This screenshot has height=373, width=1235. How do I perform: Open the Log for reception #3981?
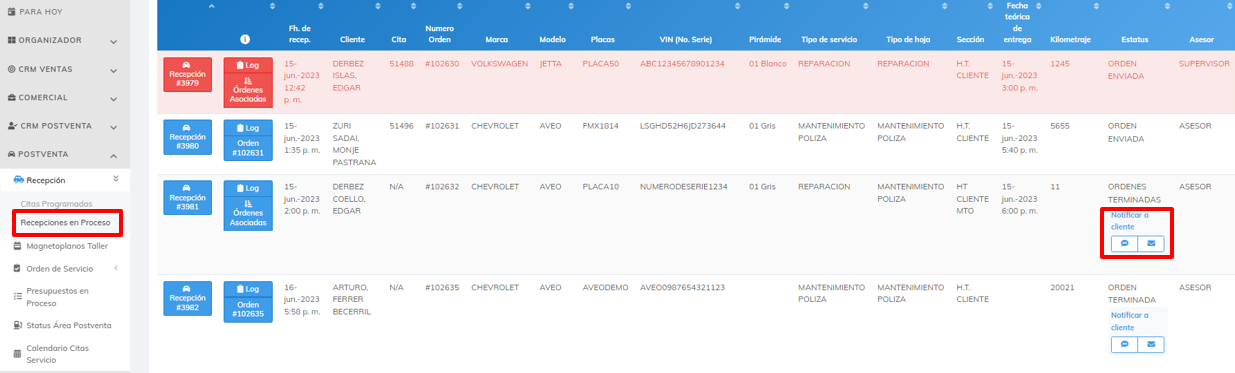248,187
